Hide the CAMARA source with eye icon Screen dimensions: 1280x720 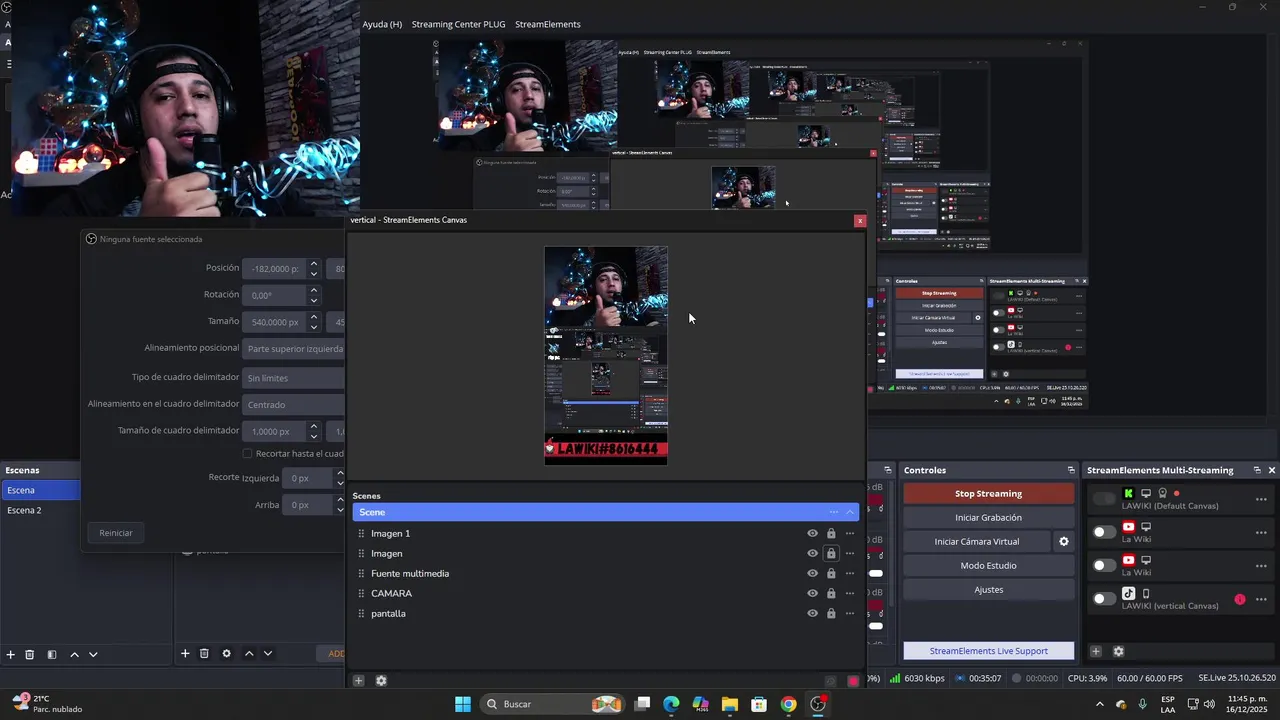pyautogui.click(x=813, y=593)
